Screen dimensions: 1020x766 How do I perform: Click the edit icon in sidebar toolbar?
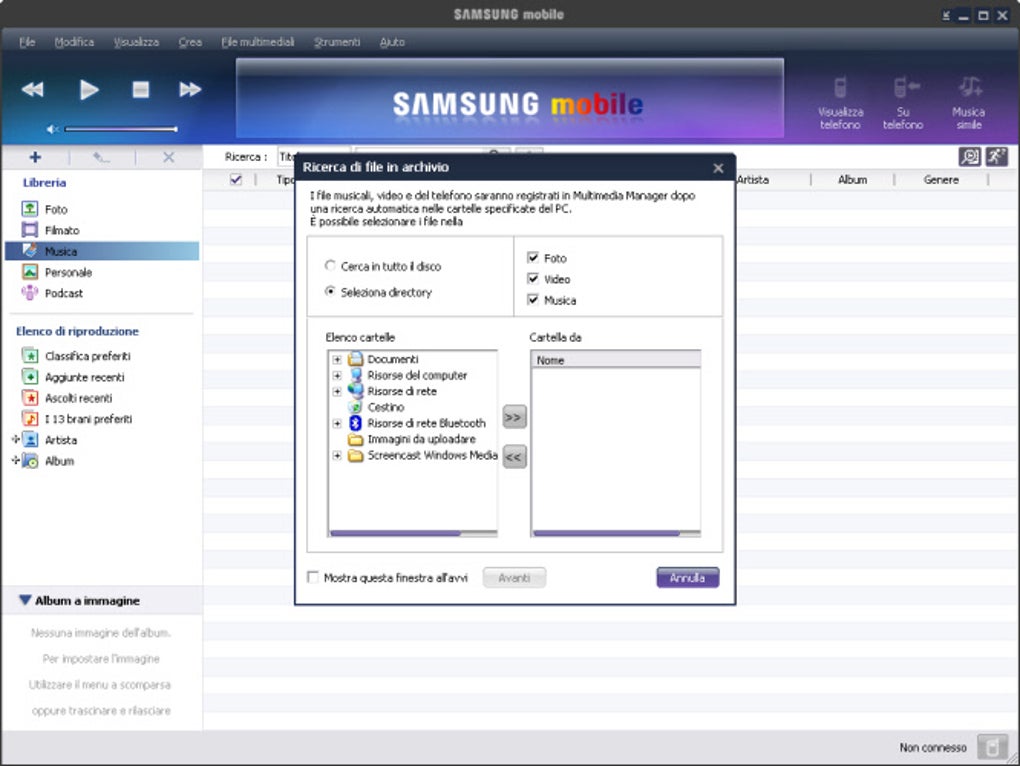101,157
